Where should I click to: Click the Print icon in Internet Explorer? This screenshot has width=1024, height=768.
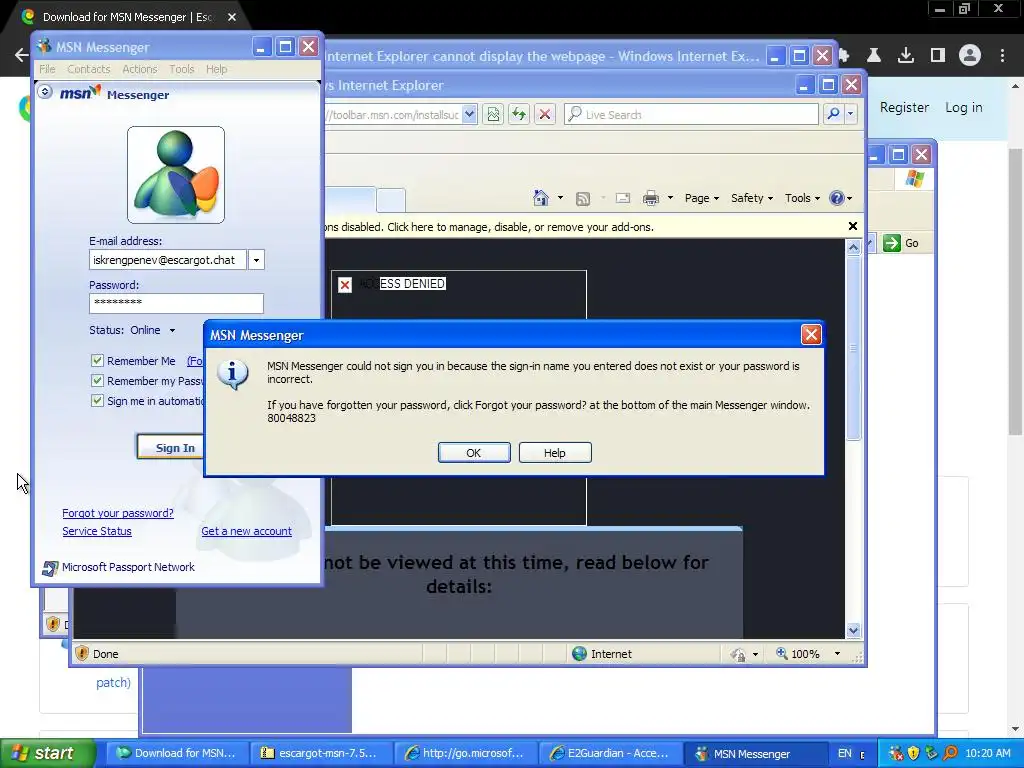651,198
